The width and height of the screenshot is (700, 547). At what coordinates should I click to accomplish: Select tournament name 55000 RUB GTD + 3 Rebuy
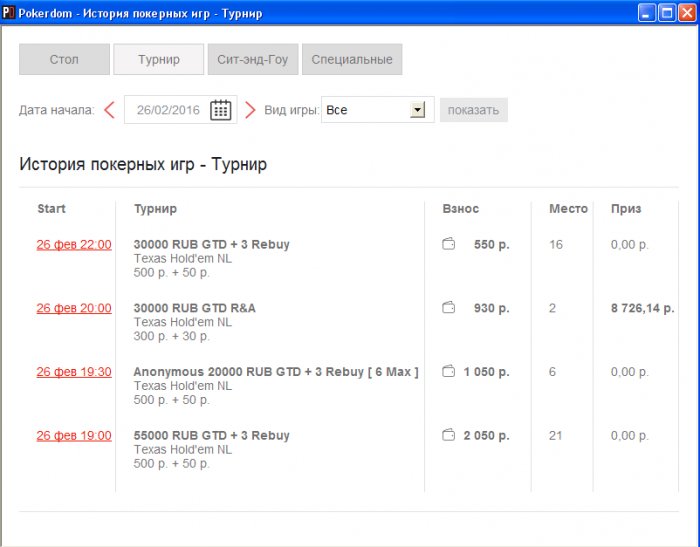click(212, 435)
